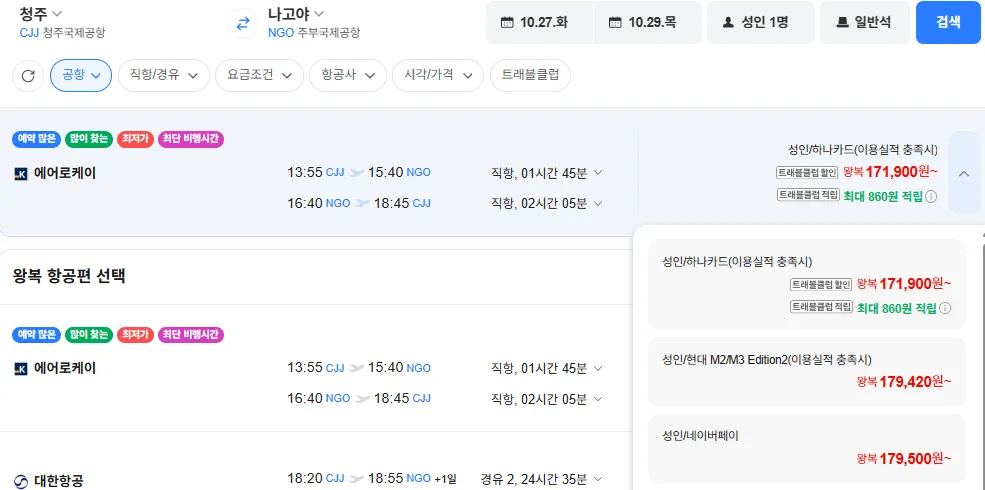Click 에어로케이 airline name in top summary
This screenshot has height=490, width=985.
65,173
